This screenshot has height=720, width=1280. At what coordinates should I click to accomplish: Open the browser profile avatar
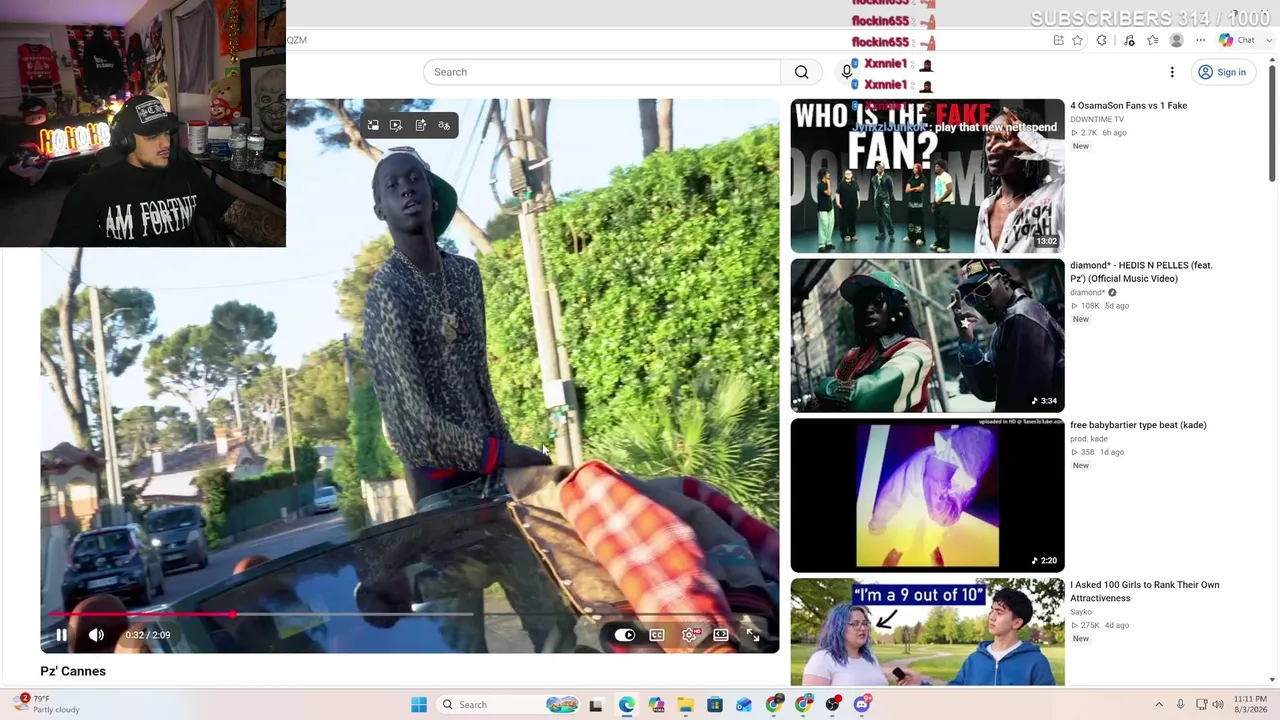[x=1176, y=40]
